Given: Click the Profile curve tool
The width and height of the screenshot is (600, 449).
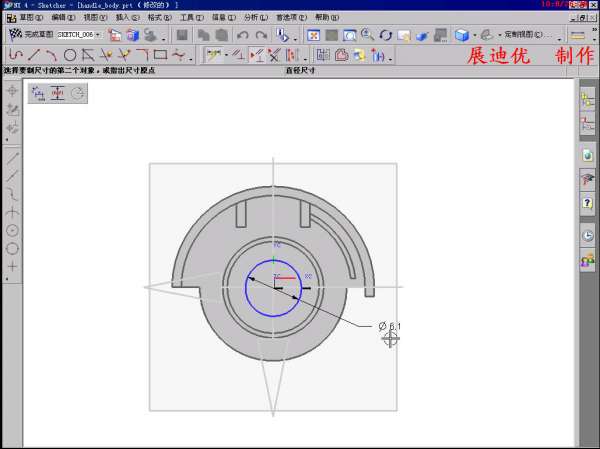Looking at the screenshot, I should coord(16,54).
